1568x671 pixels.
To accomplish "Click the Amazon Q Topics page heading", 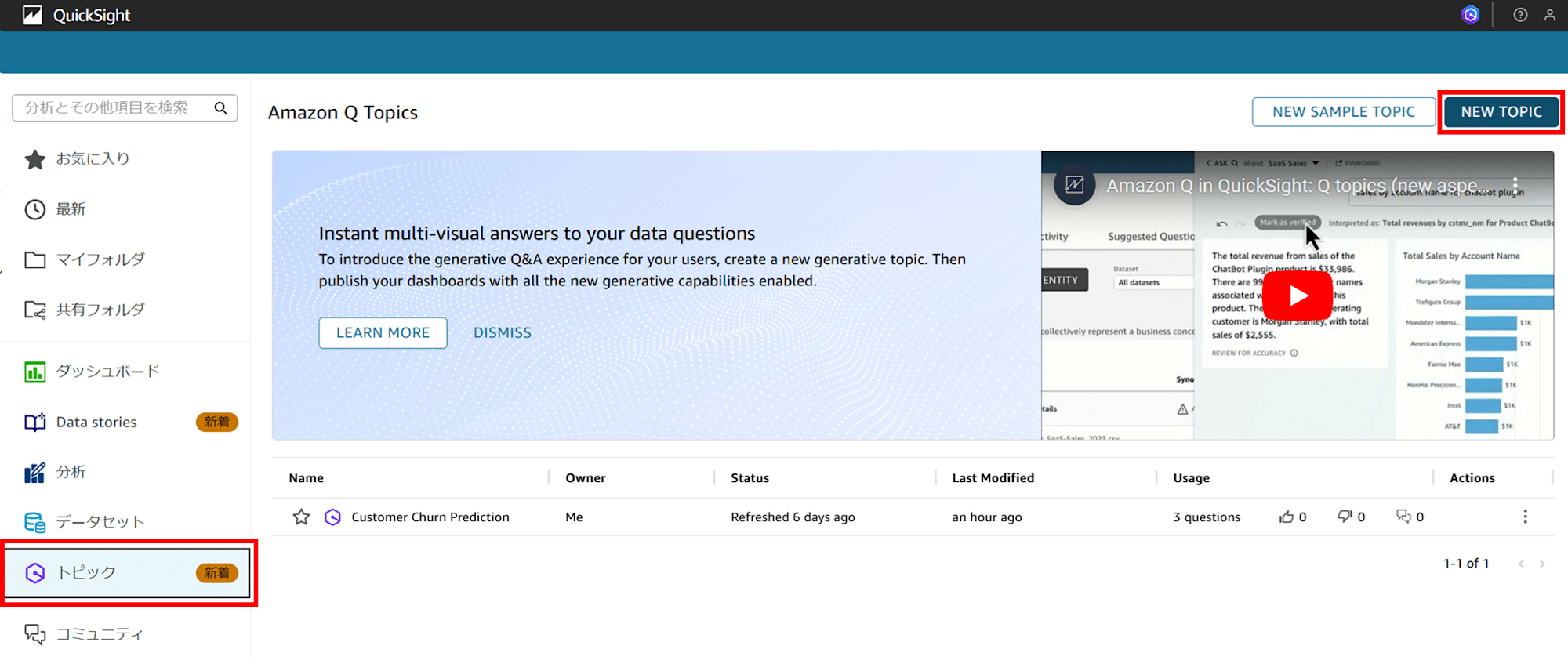I will (343, 113).
